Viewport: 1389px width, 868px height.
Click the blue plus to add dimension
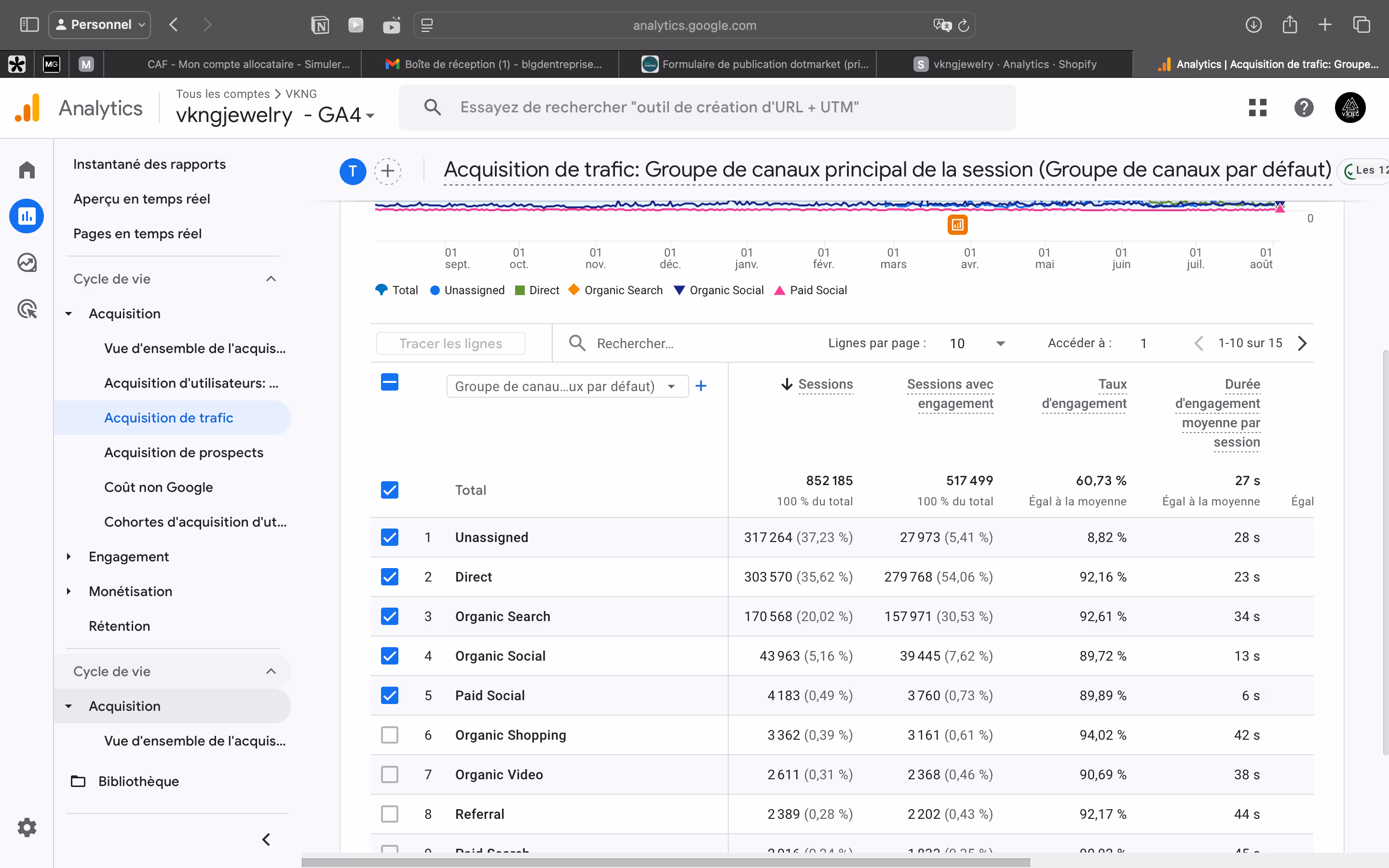click(x=701, y=386)
